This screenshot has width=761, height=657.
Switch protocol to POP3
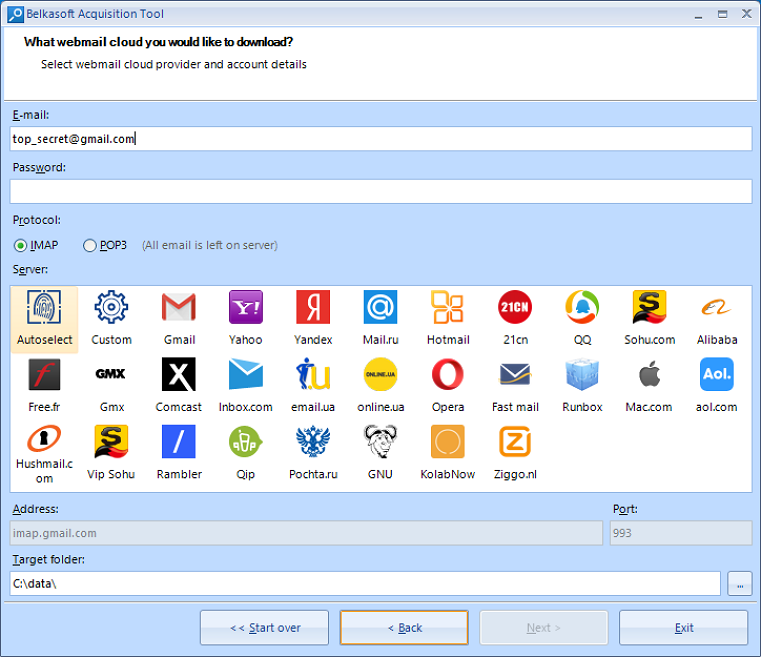(x=90, y=246)
